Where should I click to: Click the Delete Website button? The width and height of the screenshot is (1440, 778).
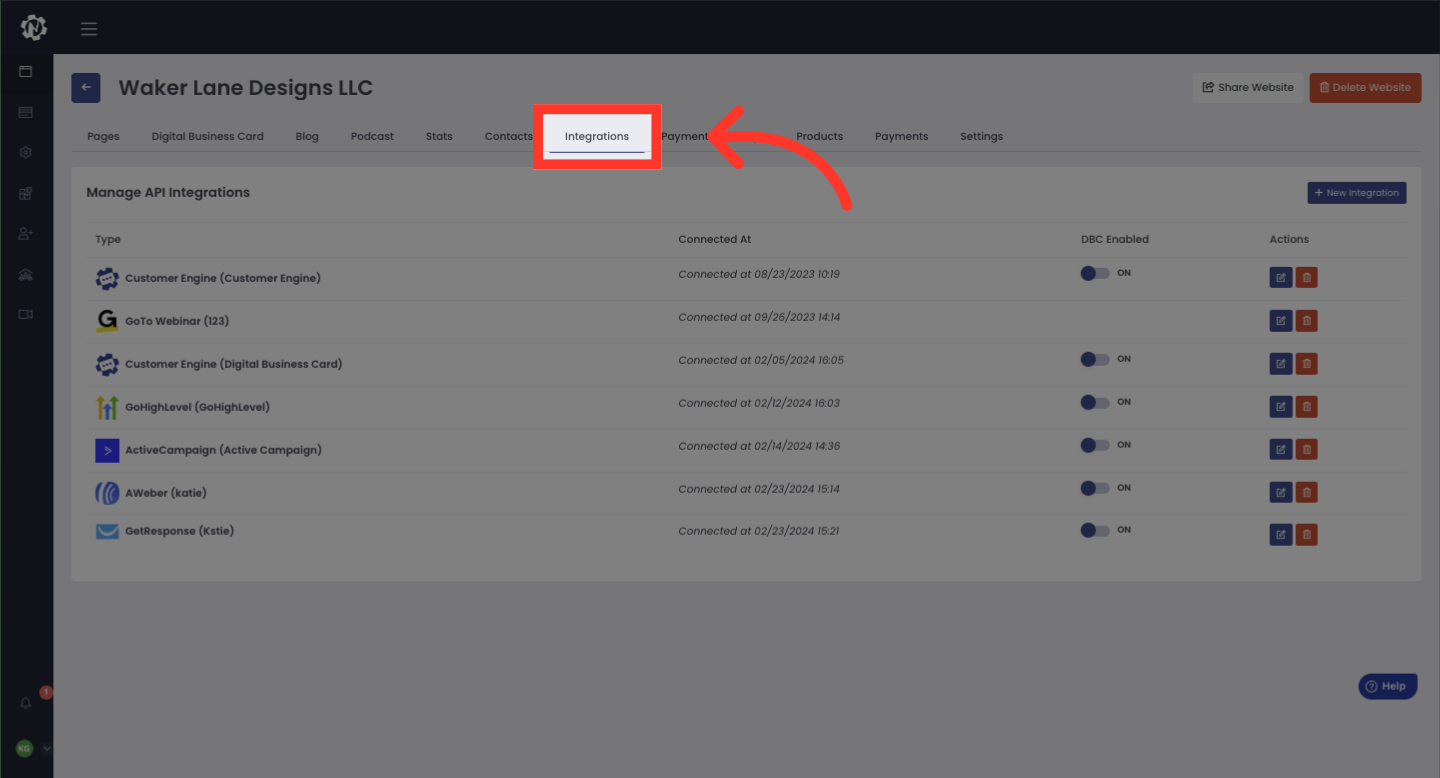click(1365, 87)
